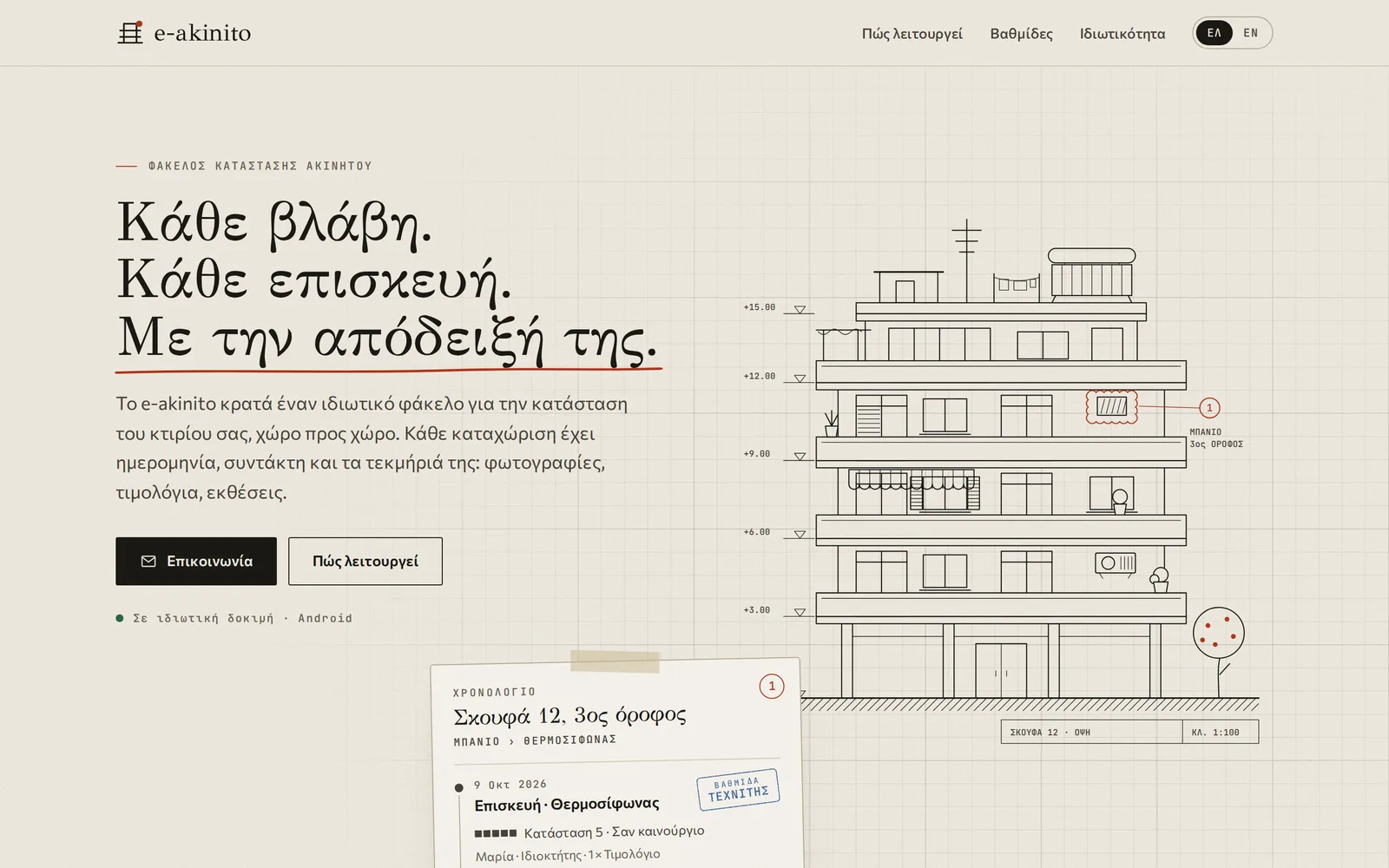Viewport: 1389px width, 868px height.
Task: Click the +6.00 elevation label
Action: [757, 532]
